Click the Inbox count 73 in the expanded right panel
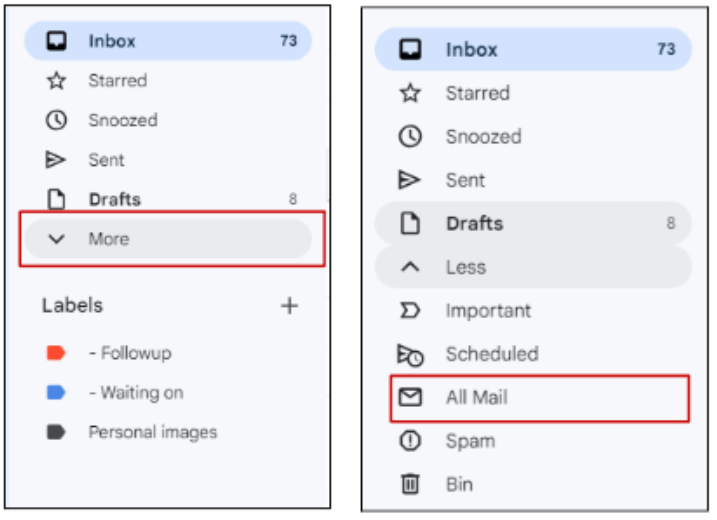Viewport: 717px width, 520px height. click(x=666, y=49)
